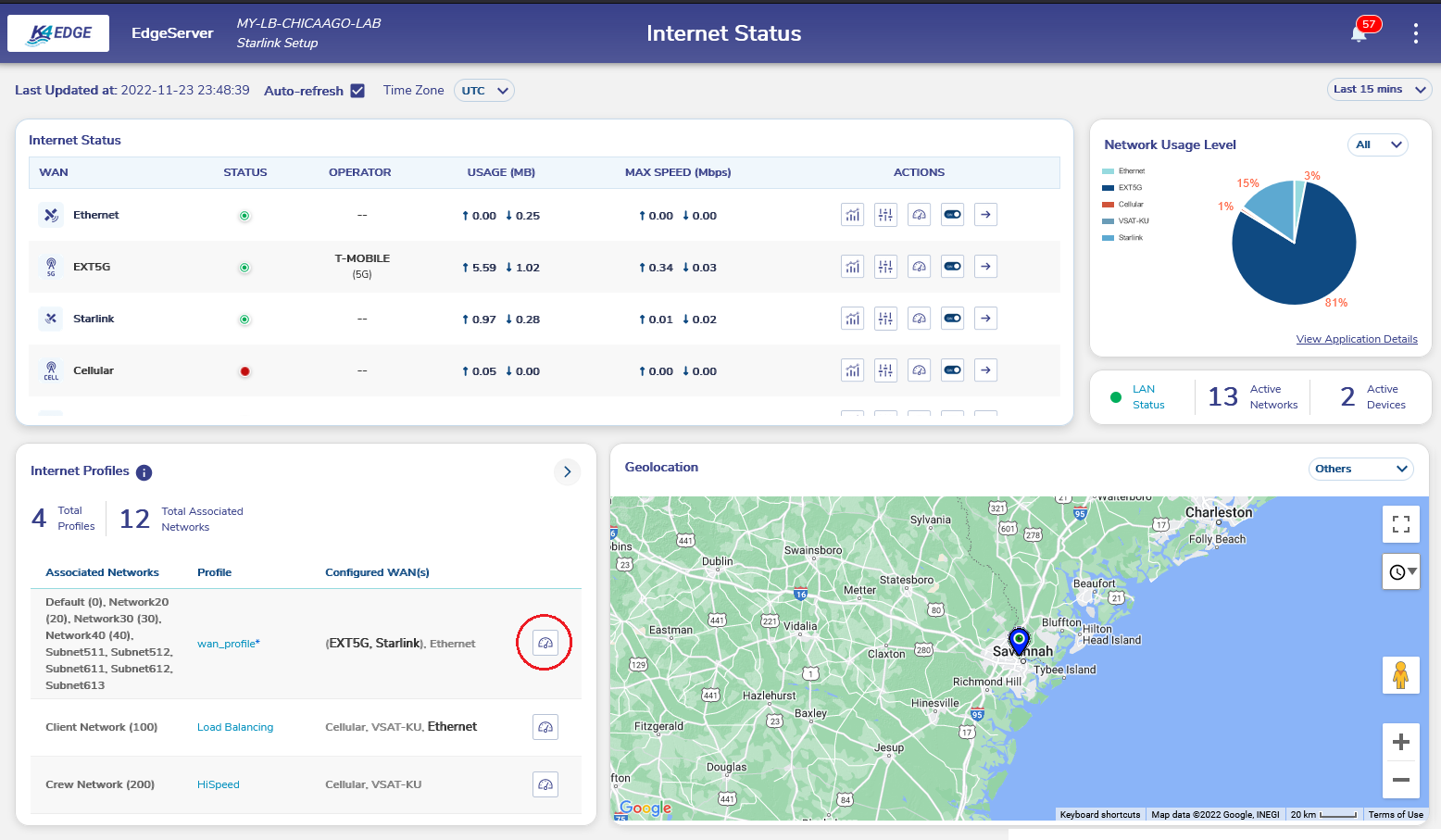
Task: Open the UTC Time Zone dropdown
Action: click(x=484, y=91)
